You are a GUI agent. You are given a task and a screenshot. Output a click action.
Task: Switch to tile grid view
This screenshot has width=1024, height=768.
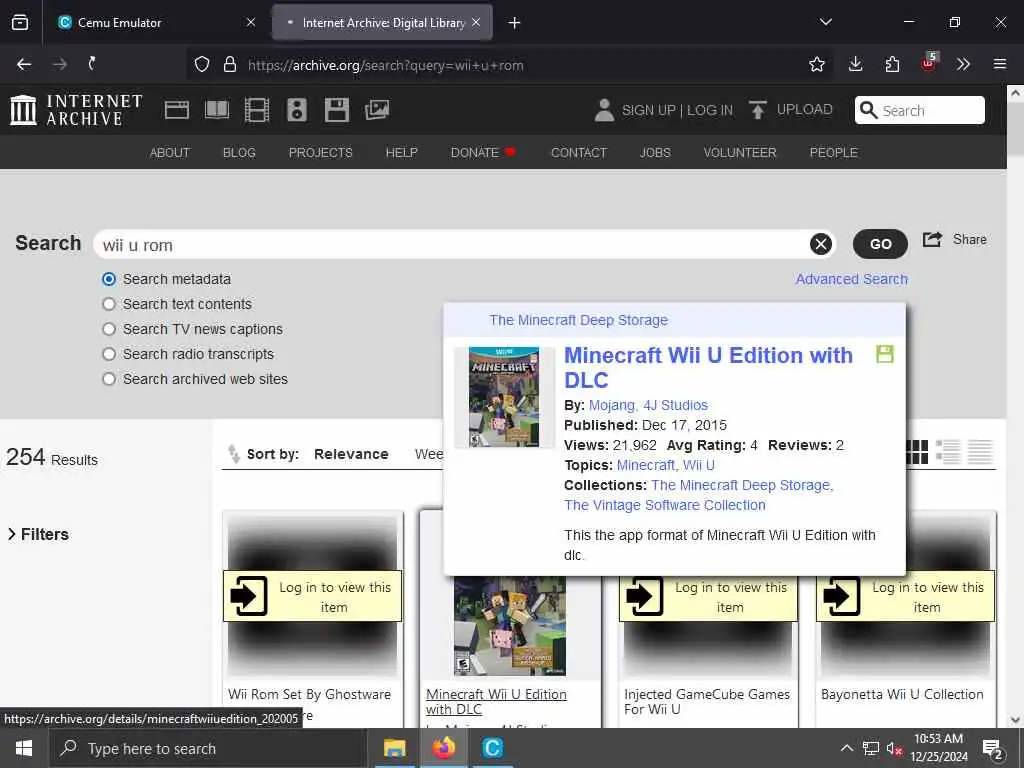(917, 452)
